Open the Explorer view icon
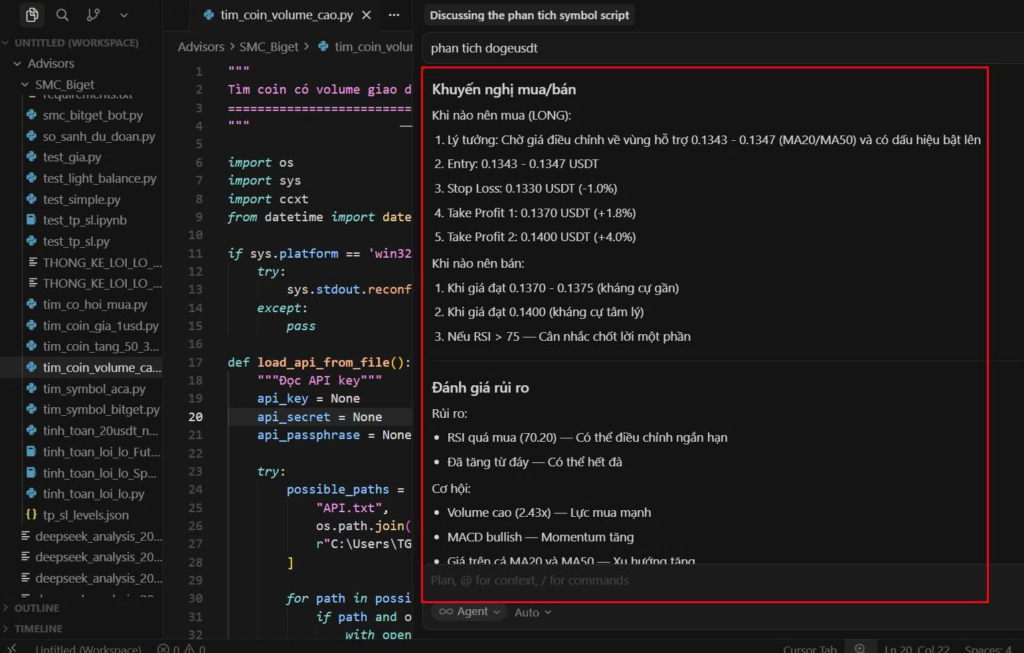Image resolution: width=1024 pixels, height=653 pixels. (x=32, y=15)
